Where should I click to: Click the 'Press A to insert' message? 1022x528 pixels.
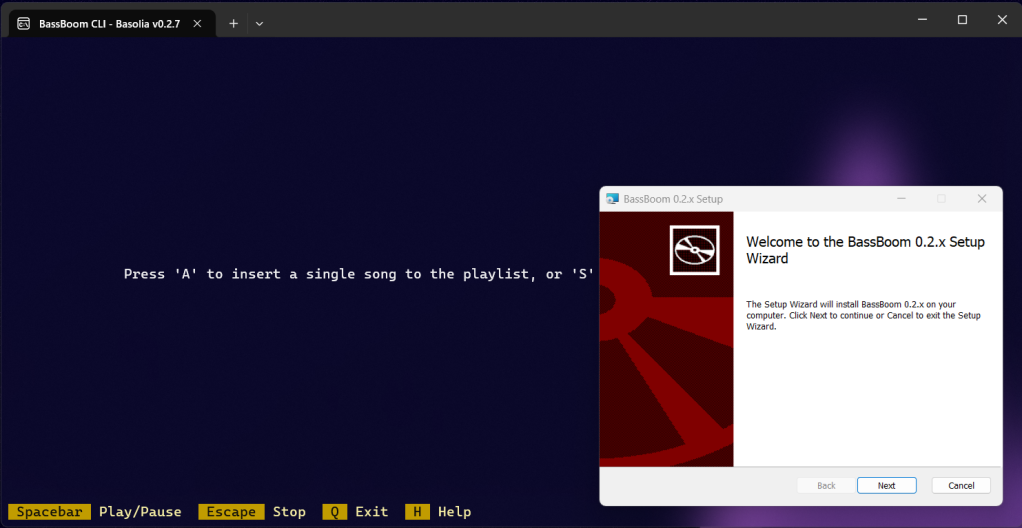359,274
